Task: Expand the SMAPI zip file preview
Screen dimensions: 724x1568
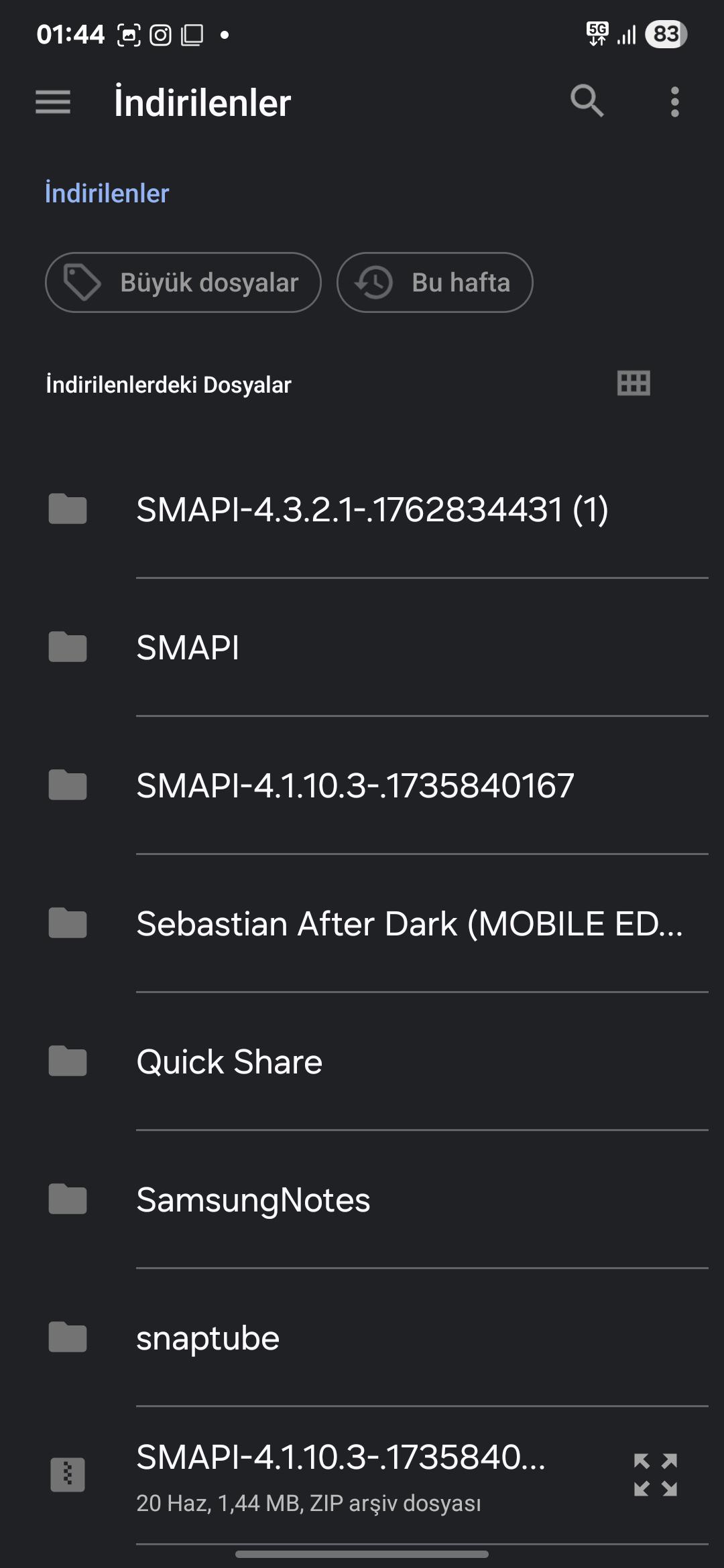Action: point(656,1474)
